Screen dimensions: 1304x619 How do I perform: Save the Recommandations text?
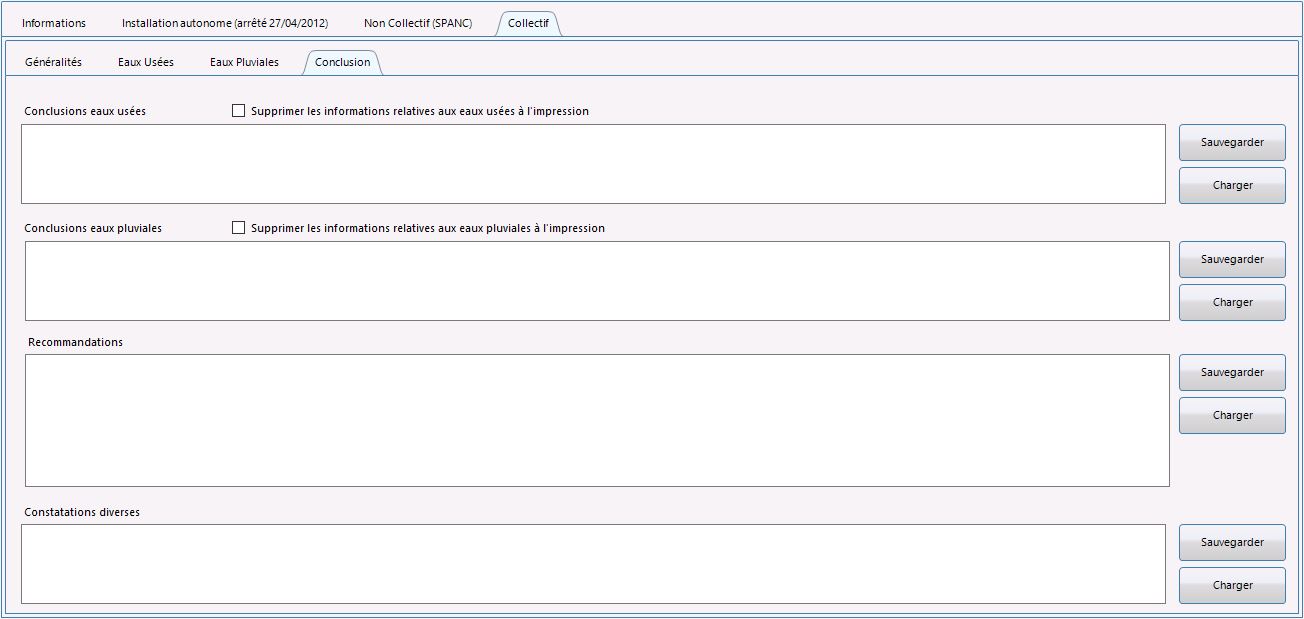[x=1232, y=372]
